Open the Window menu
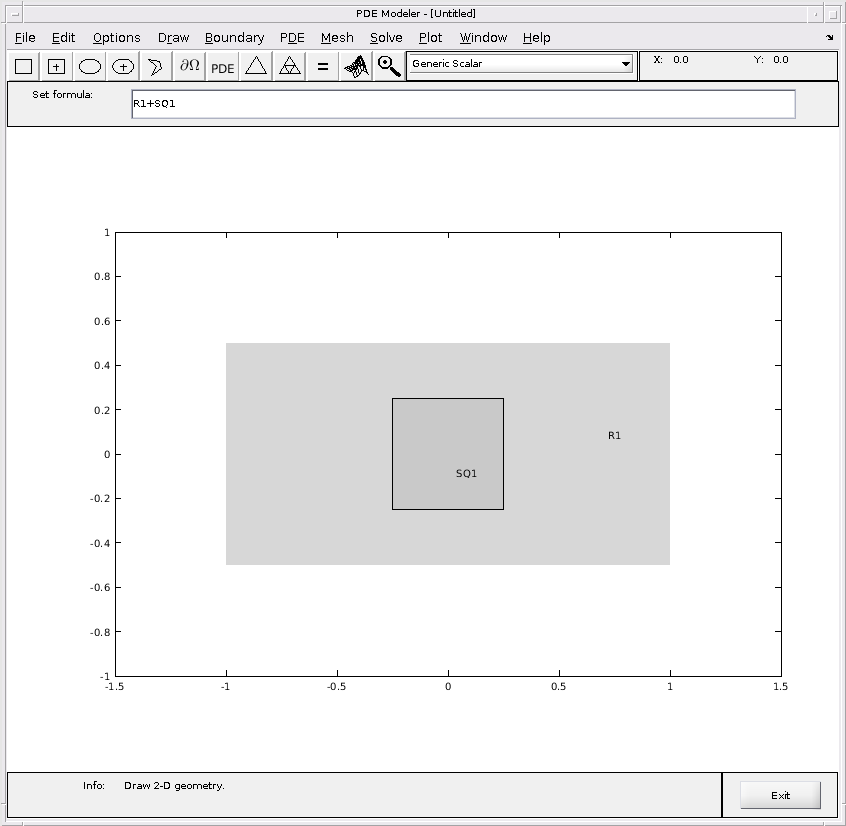The width and height of the screenshot is (846, 826). point(483,38)
